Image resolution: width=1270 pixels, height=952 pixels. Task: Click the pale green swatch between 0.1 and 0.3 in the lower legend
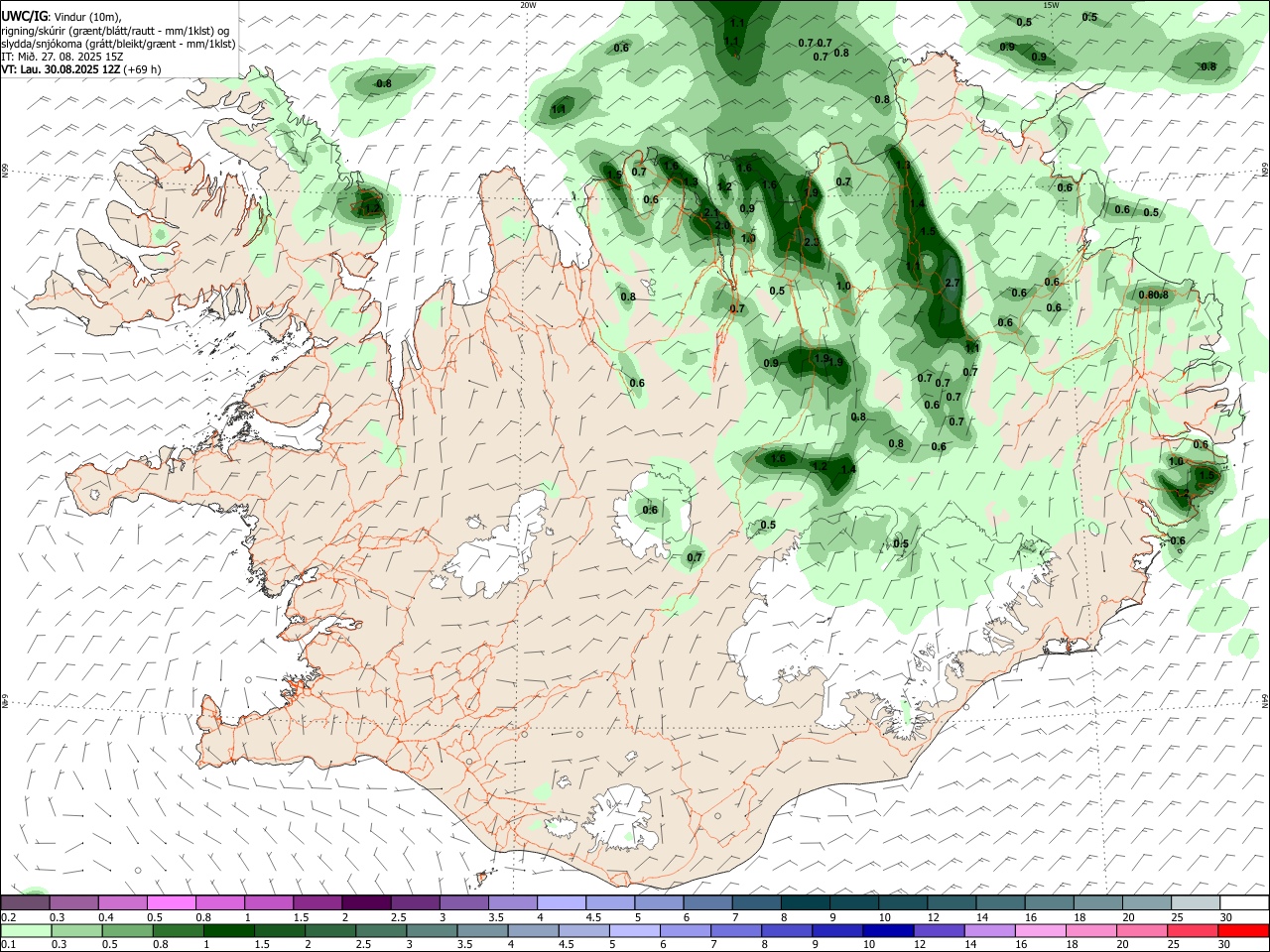pyautogui.click(x=26, y=930)
